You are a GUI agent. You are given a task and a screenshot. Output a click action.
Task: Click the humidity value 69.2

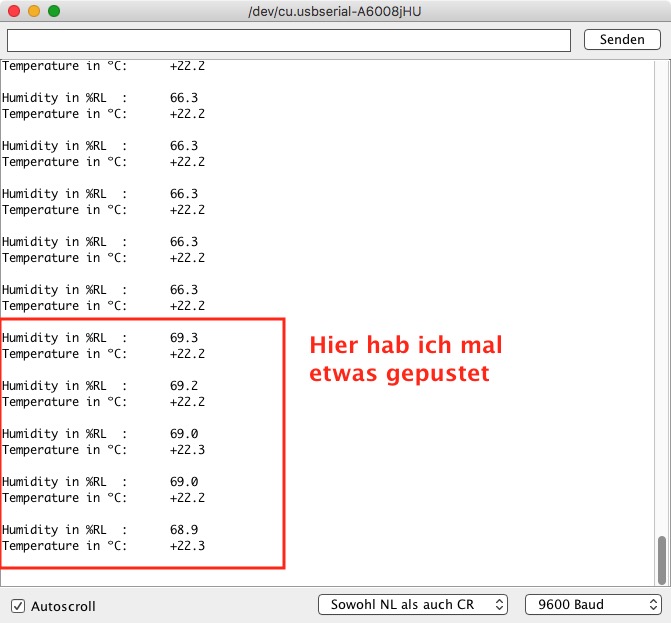point(184,386)
